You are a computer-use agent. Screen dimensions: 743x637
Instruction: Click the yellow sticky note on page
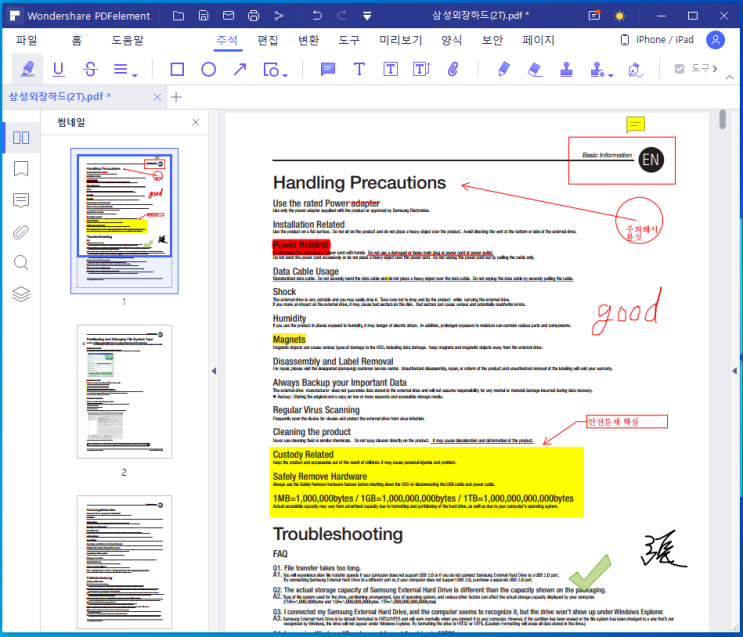click(x=635, y=125)
